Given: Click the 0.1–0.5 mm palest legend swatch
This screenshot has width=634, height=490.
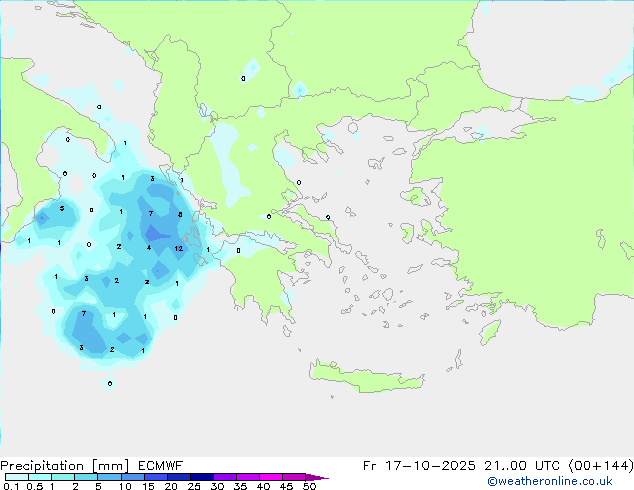Looking at the screenshot, I should coord(17,477).
